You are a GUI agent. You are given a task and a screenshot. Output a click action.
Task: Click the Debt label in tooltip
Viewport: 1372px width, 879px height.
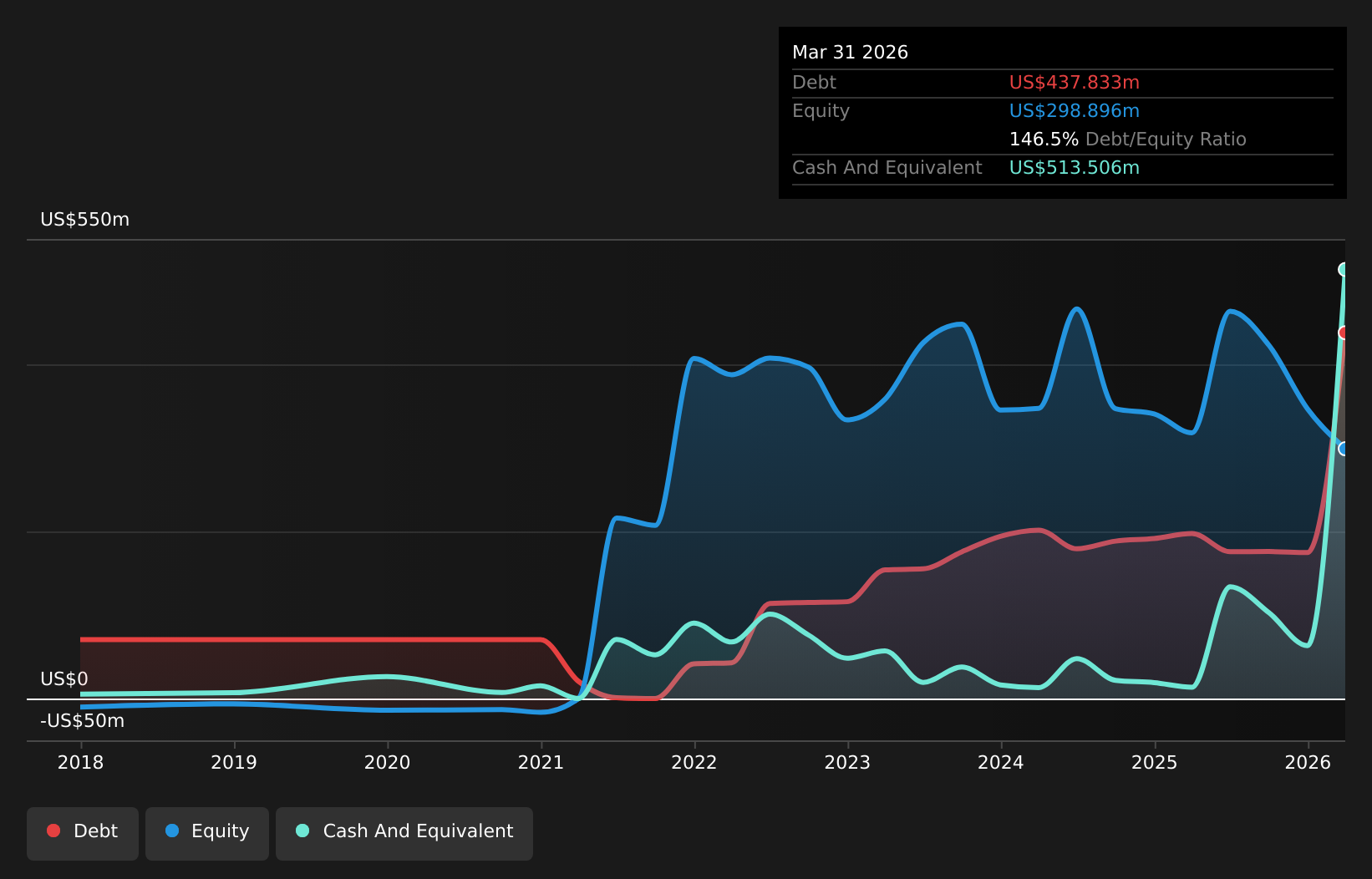[814, 83]
